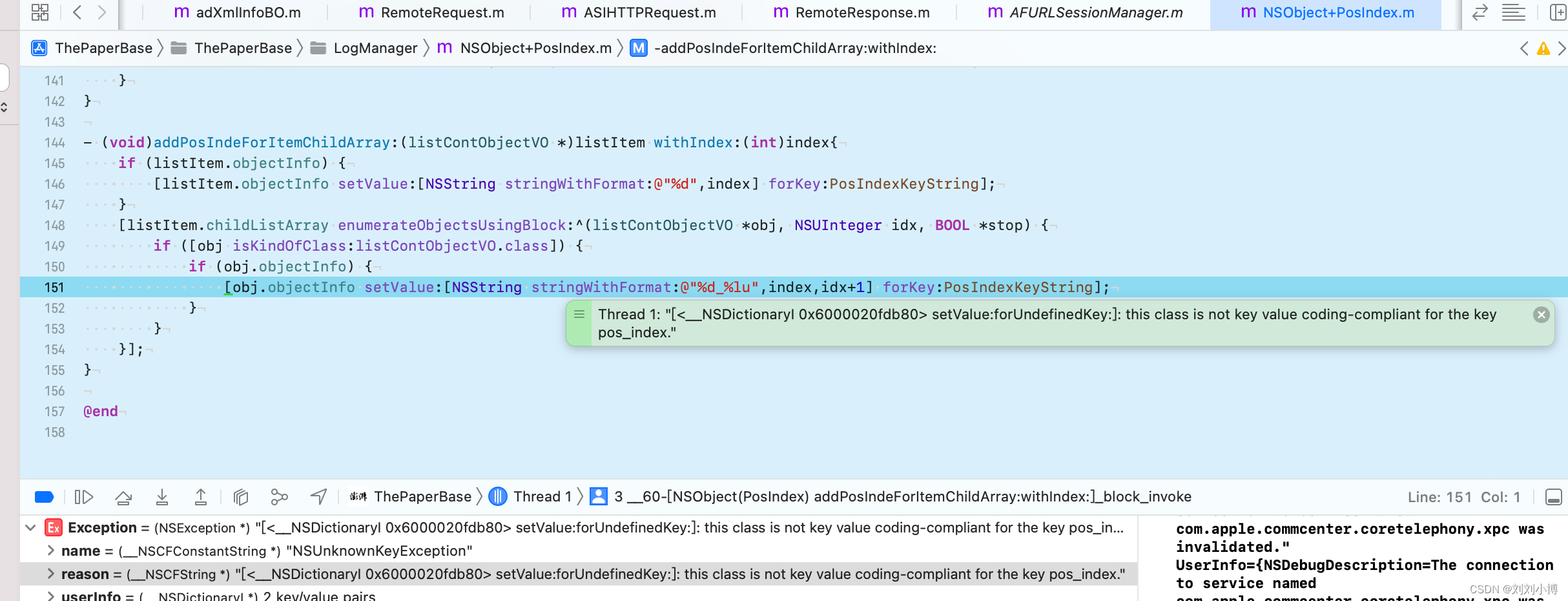Expand the reason variable row
1568x601 pixels.
coord(50,575)
